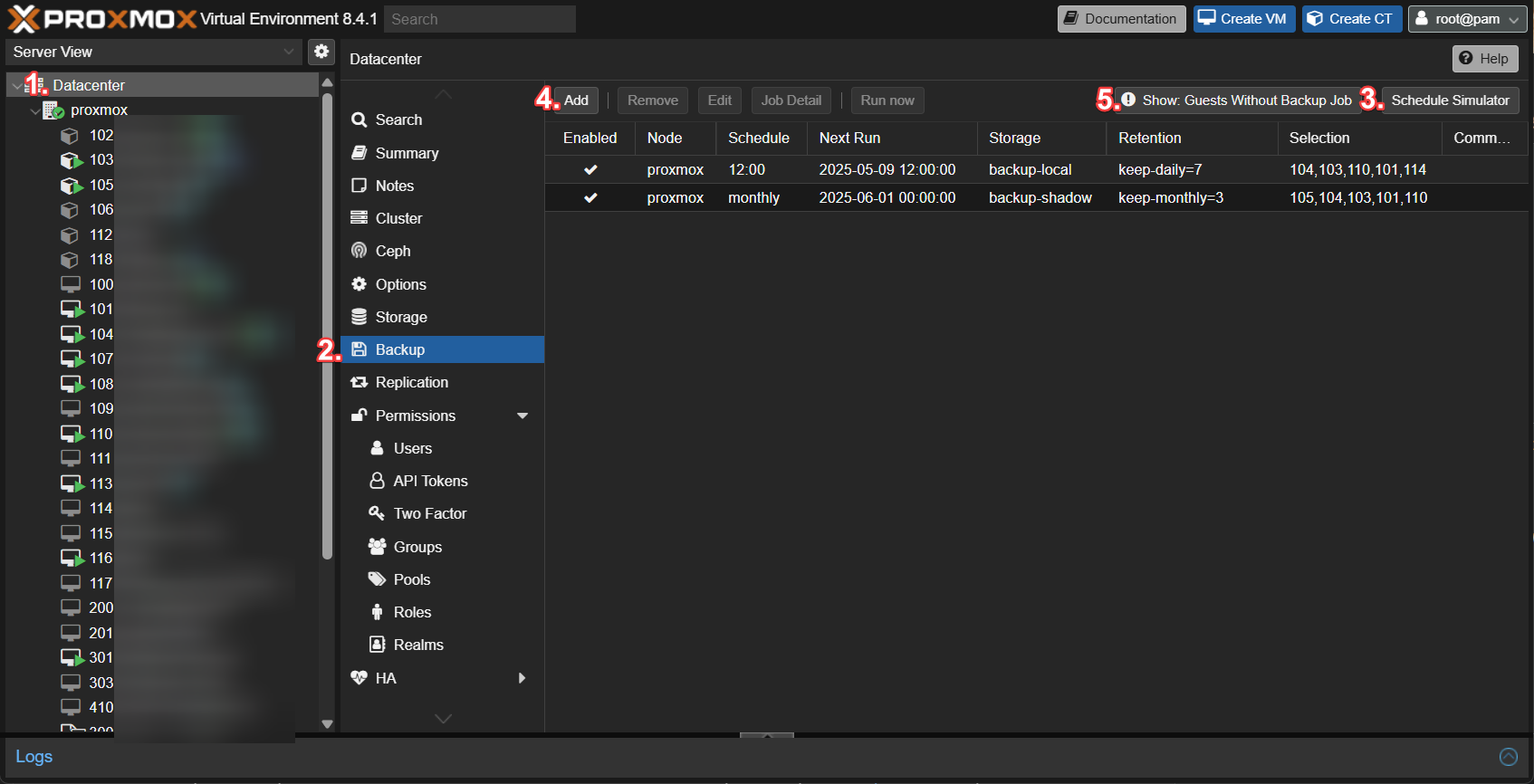Expand the HA submenu arrow
1534x784 pixels.
pos(522,678)
